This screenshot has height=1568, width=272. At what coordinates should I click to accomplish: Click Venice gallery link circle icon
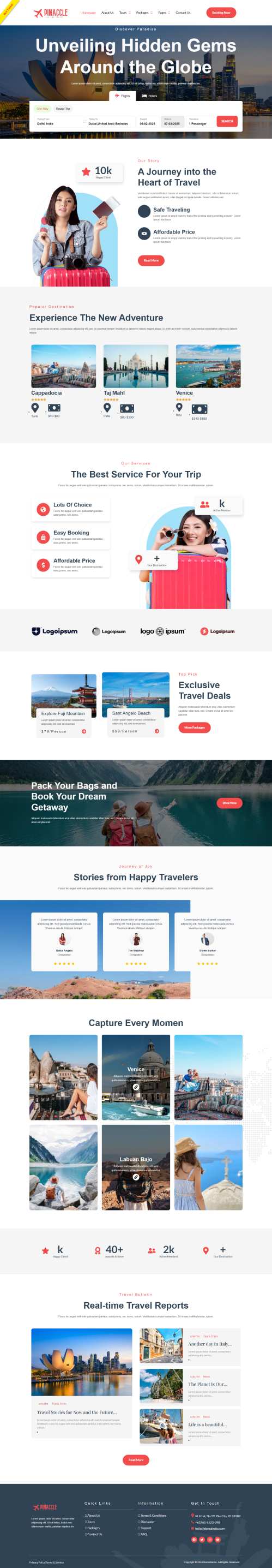click(136, 1087)
